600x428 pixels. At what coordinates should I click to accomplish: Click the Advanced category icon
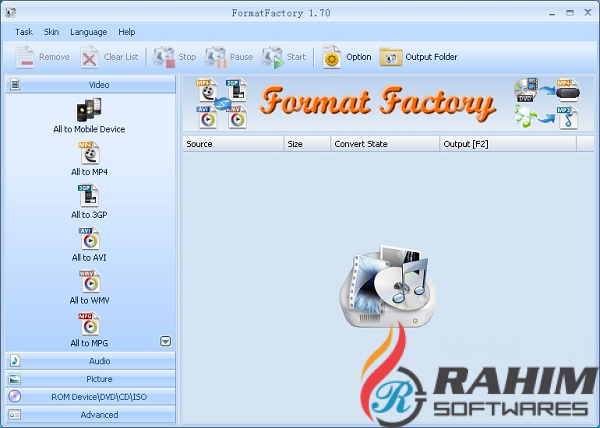[15, 415]
